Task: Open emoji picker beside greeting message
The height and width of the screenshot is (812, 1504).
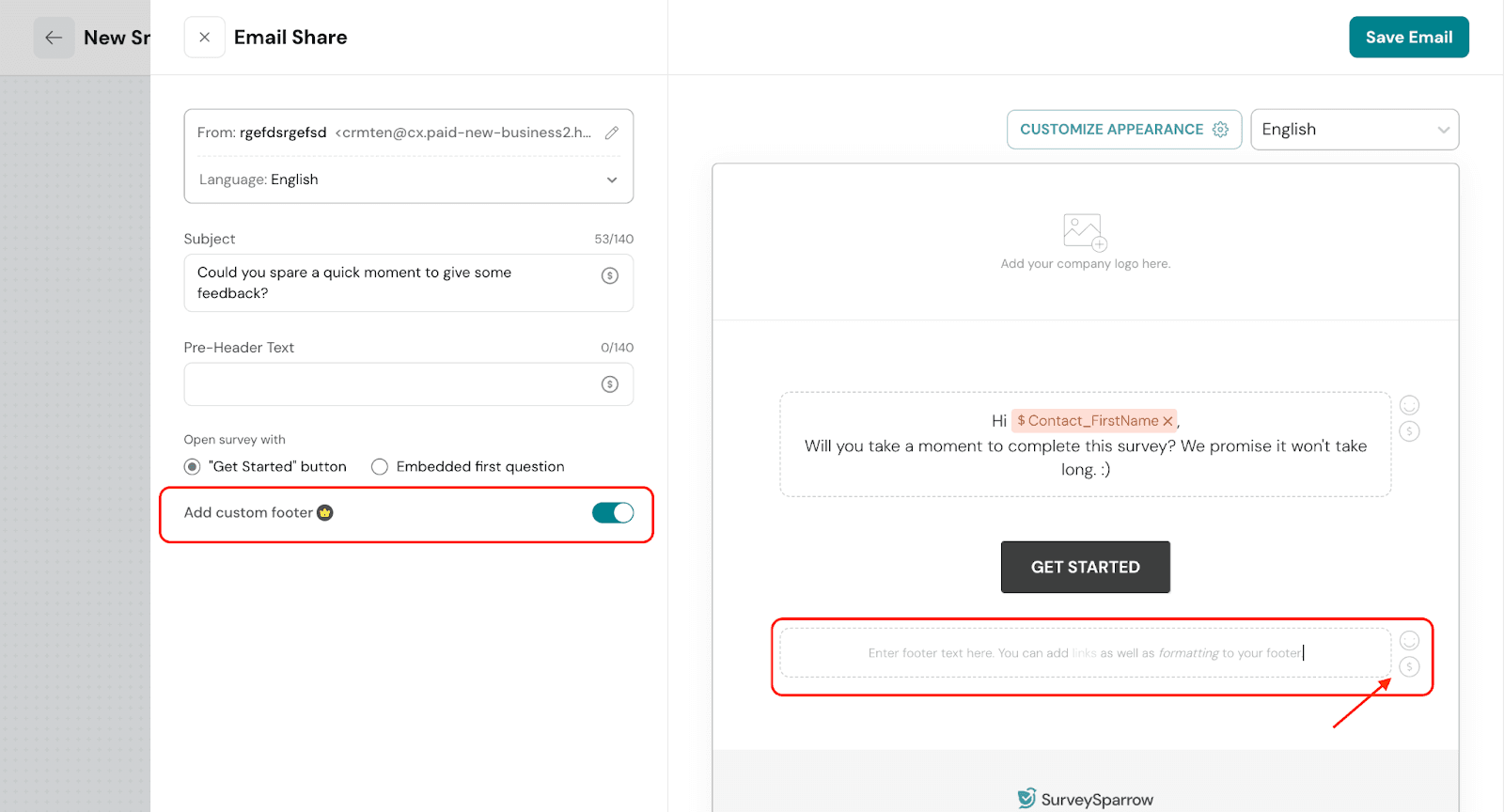Action: [x=1409, y=405]
